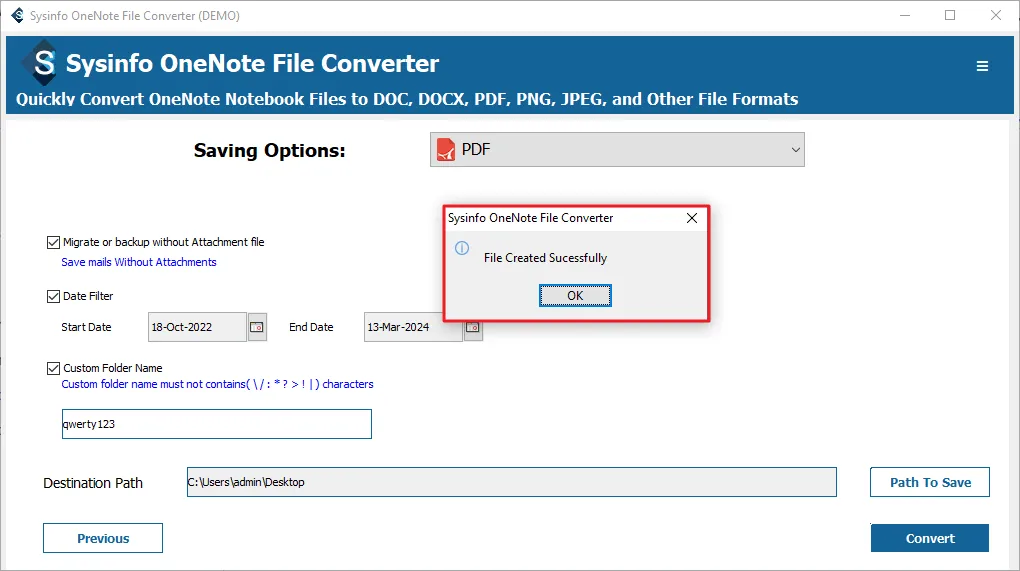
Task: Go back with the Previous button
Action: 103,538
